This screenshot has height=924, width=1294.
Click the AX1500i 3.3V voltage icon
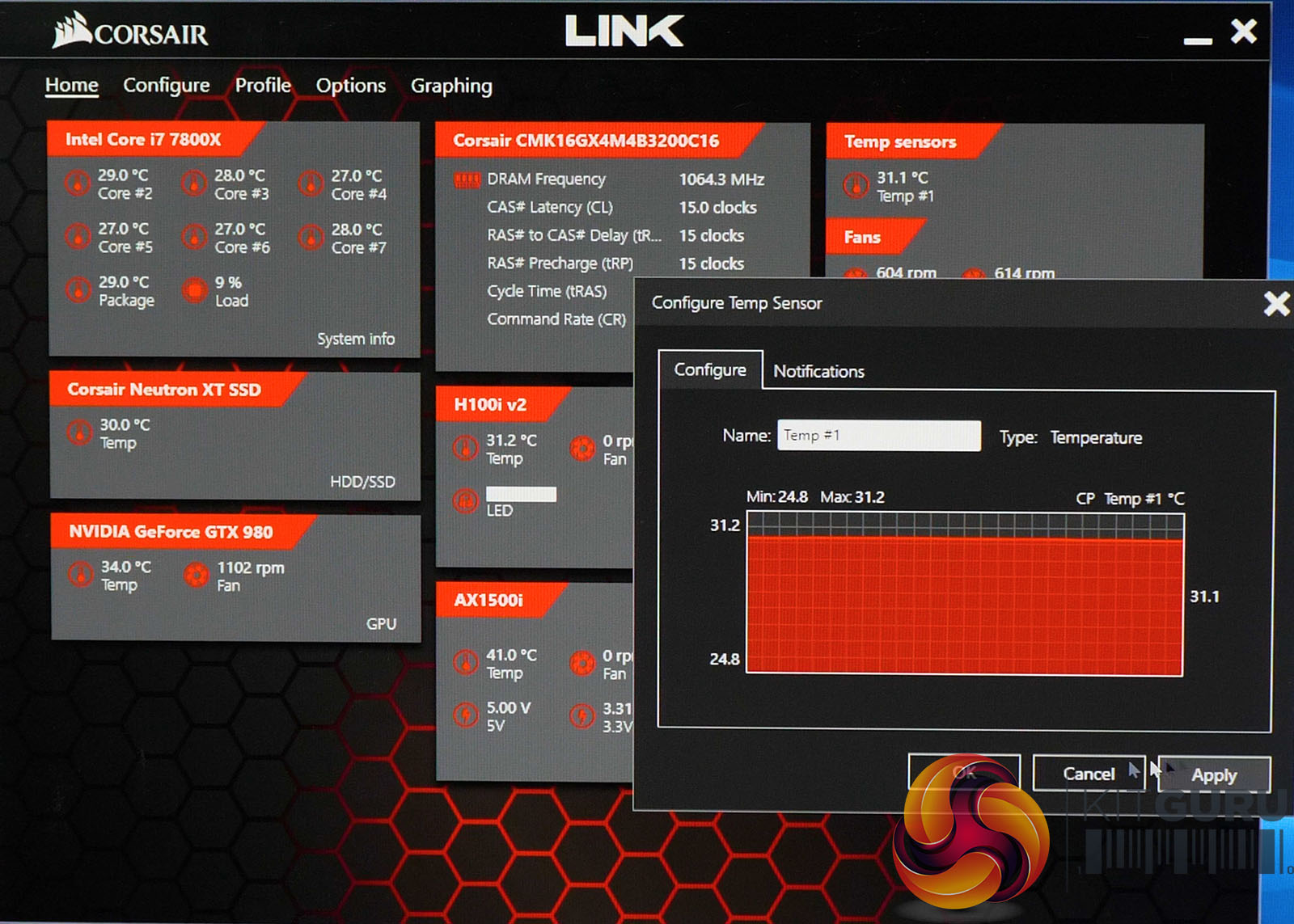(x=582, y=716)
